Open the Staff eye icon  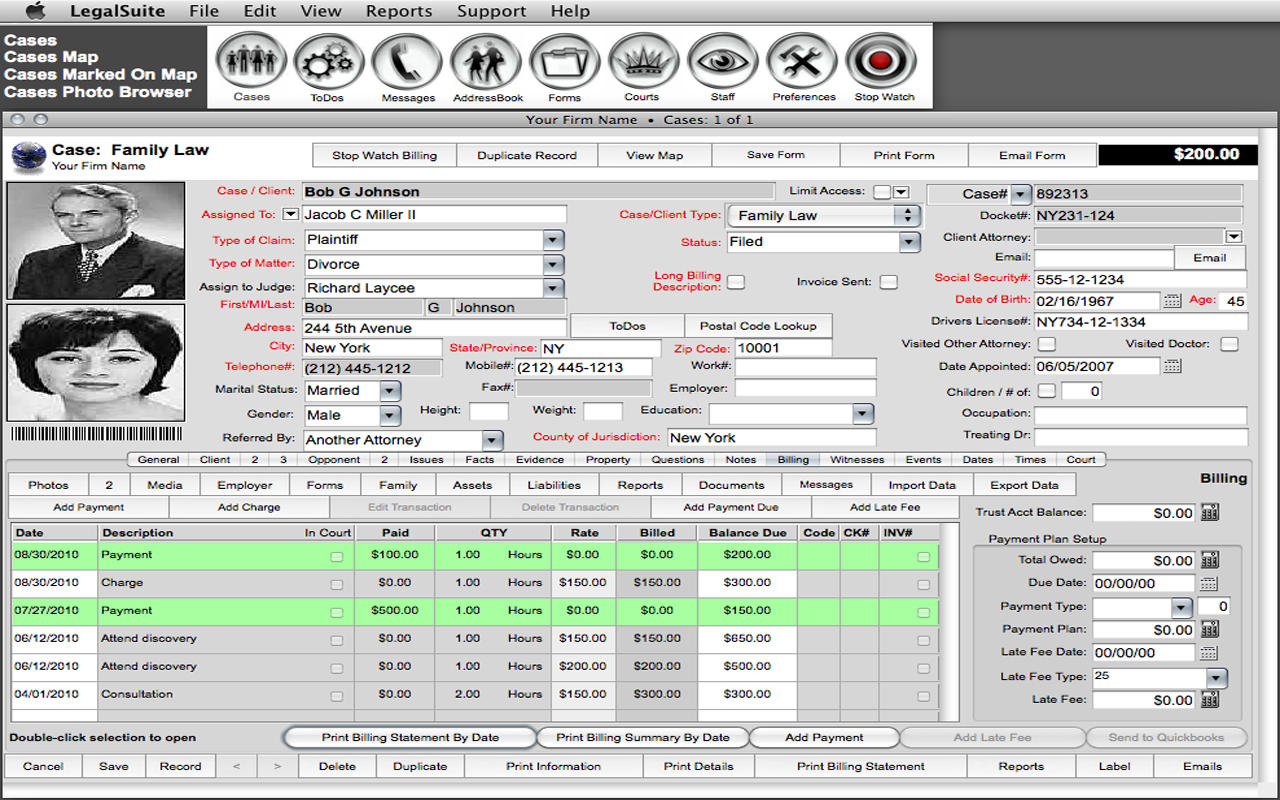point(722,62)
